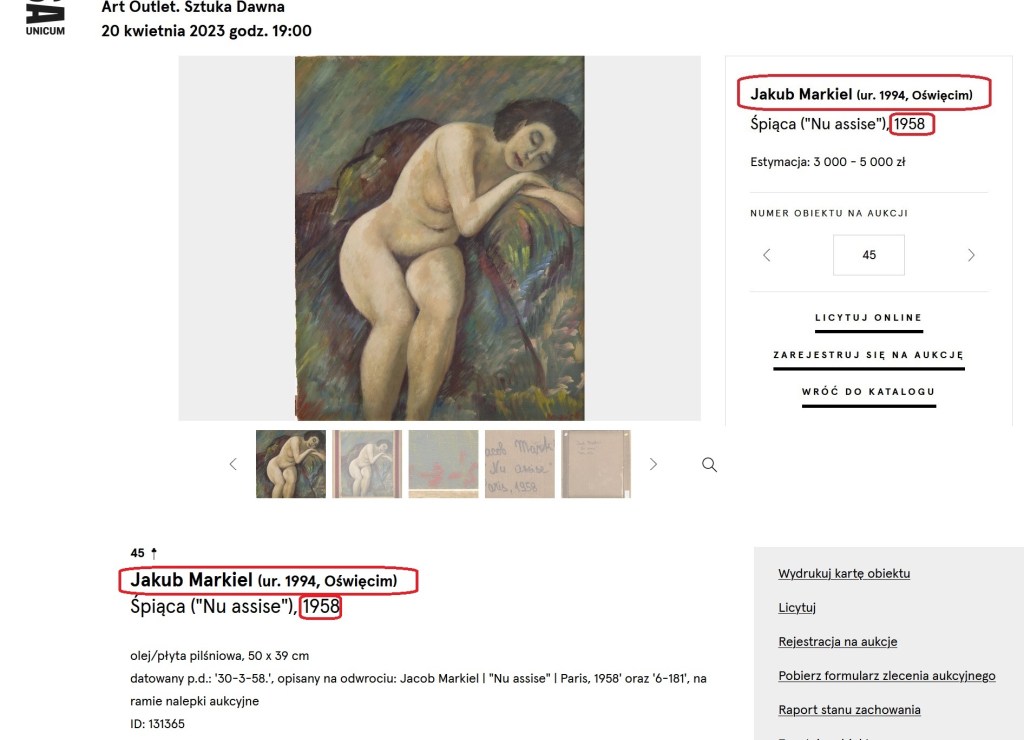Click the lot number field showing 45
Viewport: 1024px width, 740px height.
coord(869,255)
